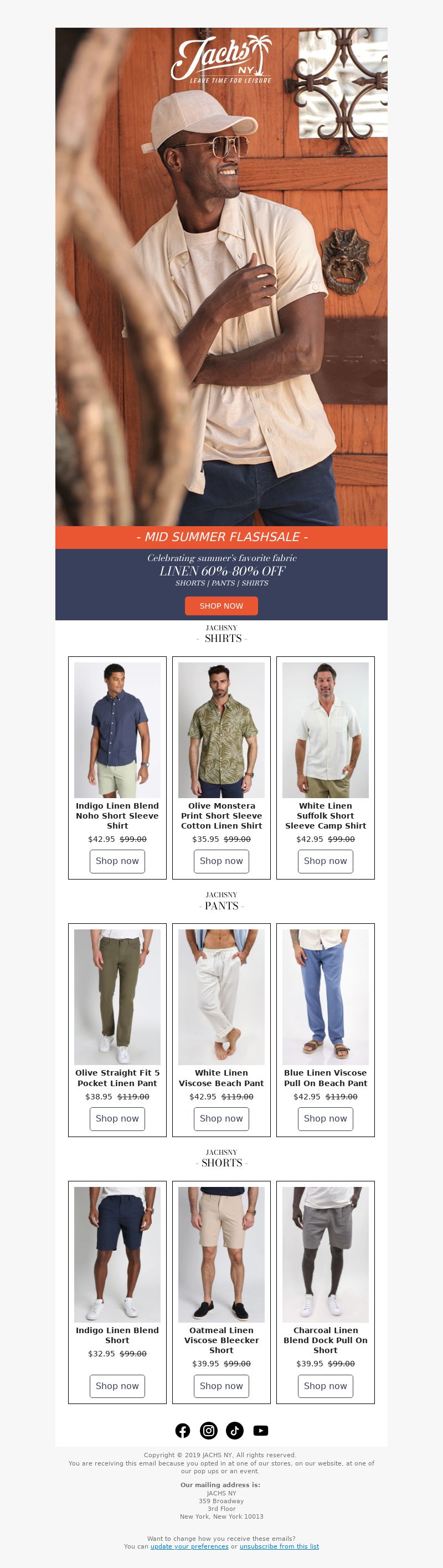This screenshot has width=443, height=1568.
Task: Open the White Linen Viscose Beach Pant image
Action: click(x=221, y=997)
